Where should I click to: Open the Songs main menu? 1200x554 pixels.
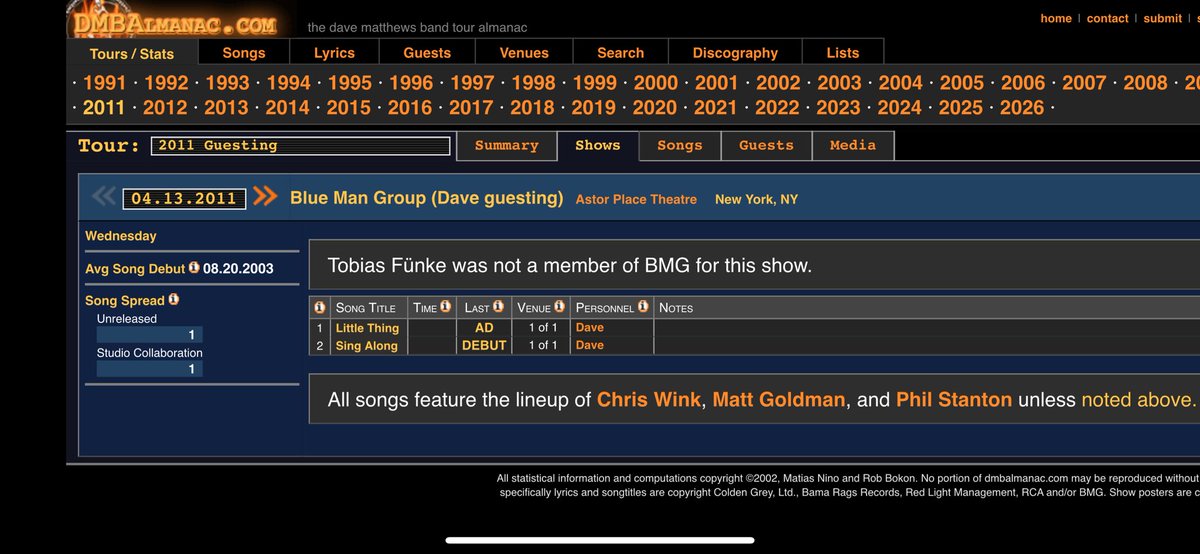(244, 53)
